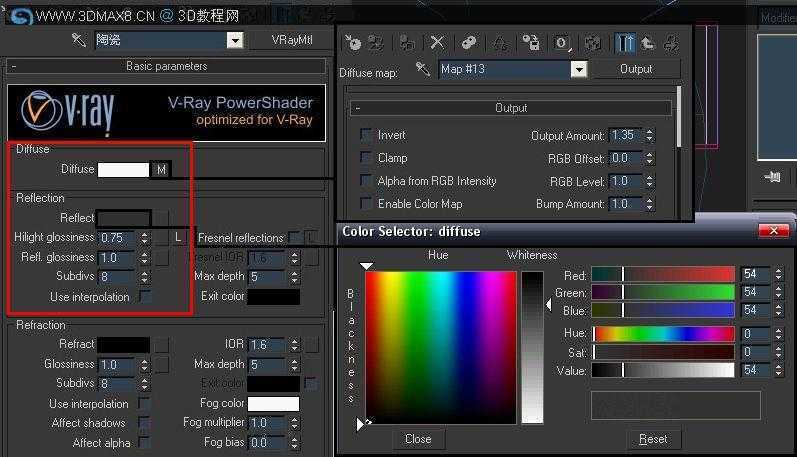Click the Diffuse white color swatch
The width and height of the screenshot is (797, 457).
pos(124,169)
